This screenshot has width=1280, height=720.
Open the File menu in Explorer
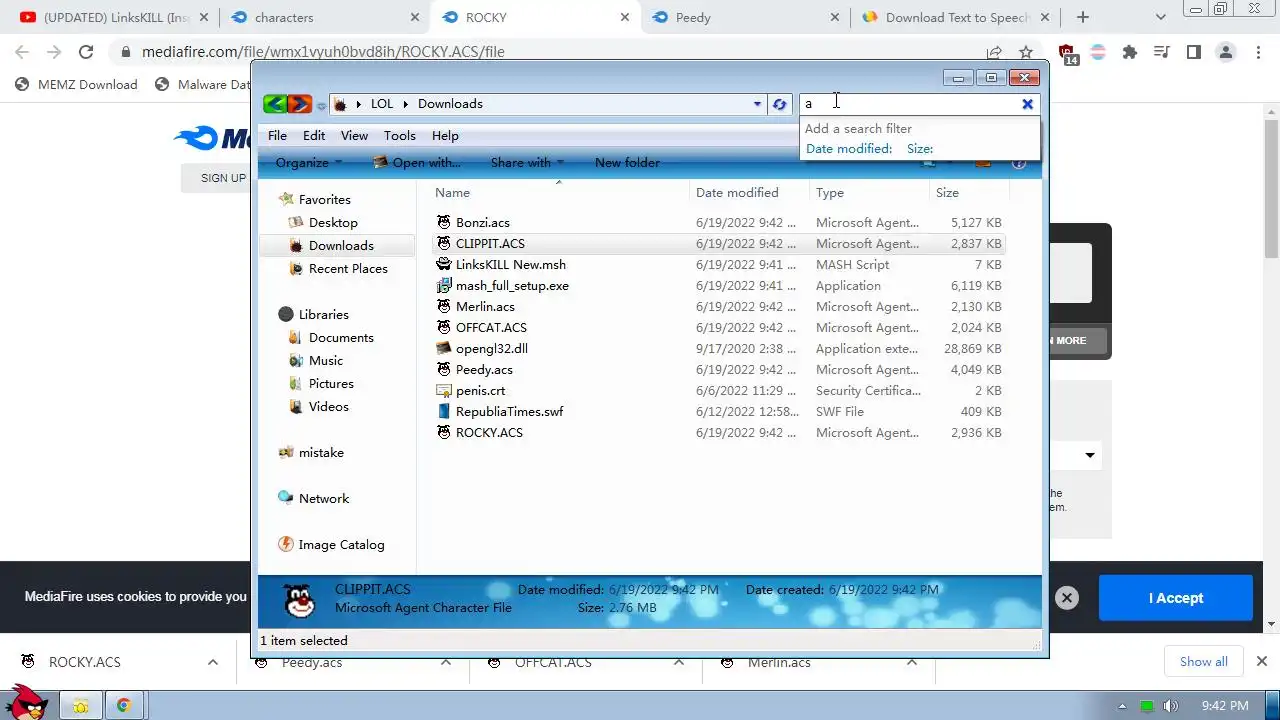pyautogui.click(x=277, y=135)
